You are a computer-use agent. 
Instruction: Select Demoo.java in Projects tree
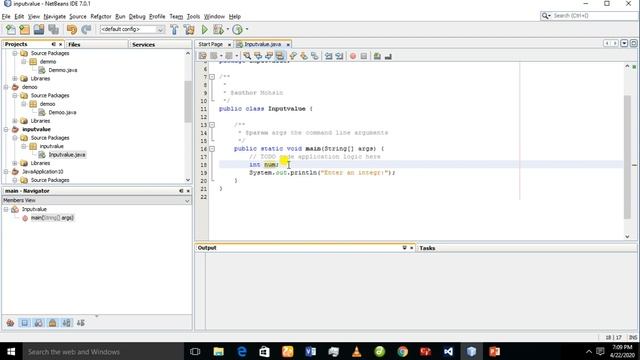tap(62, 112)
